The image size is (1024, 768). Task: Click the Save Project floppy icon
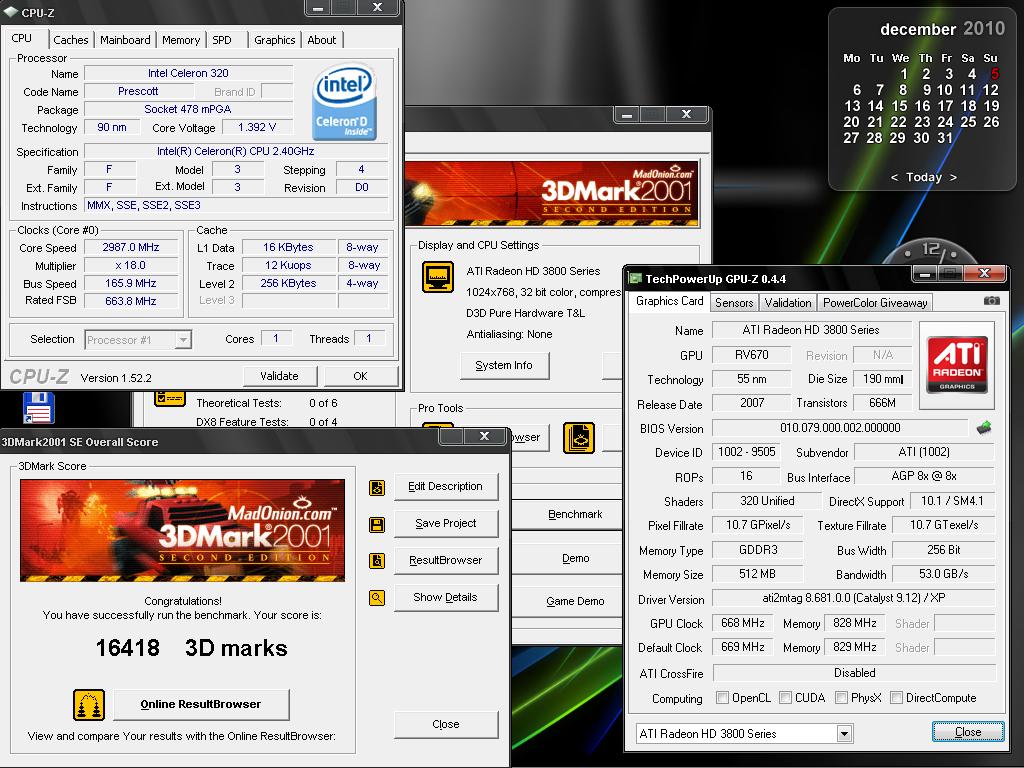click(377, 524)
